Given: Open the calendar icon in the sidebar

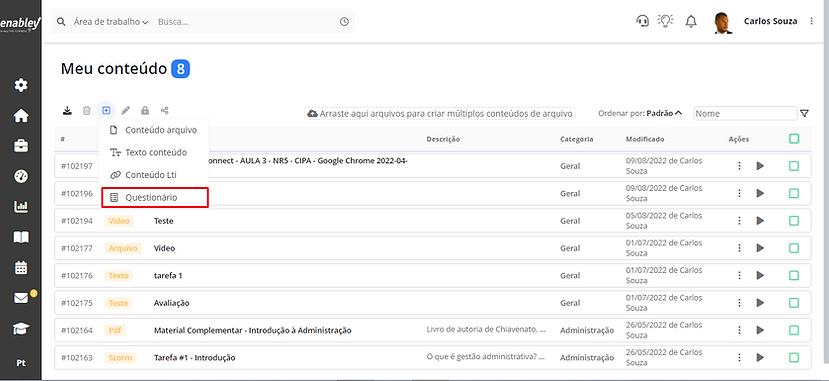Looking at the screenshot, I should (x=21, y=267).
